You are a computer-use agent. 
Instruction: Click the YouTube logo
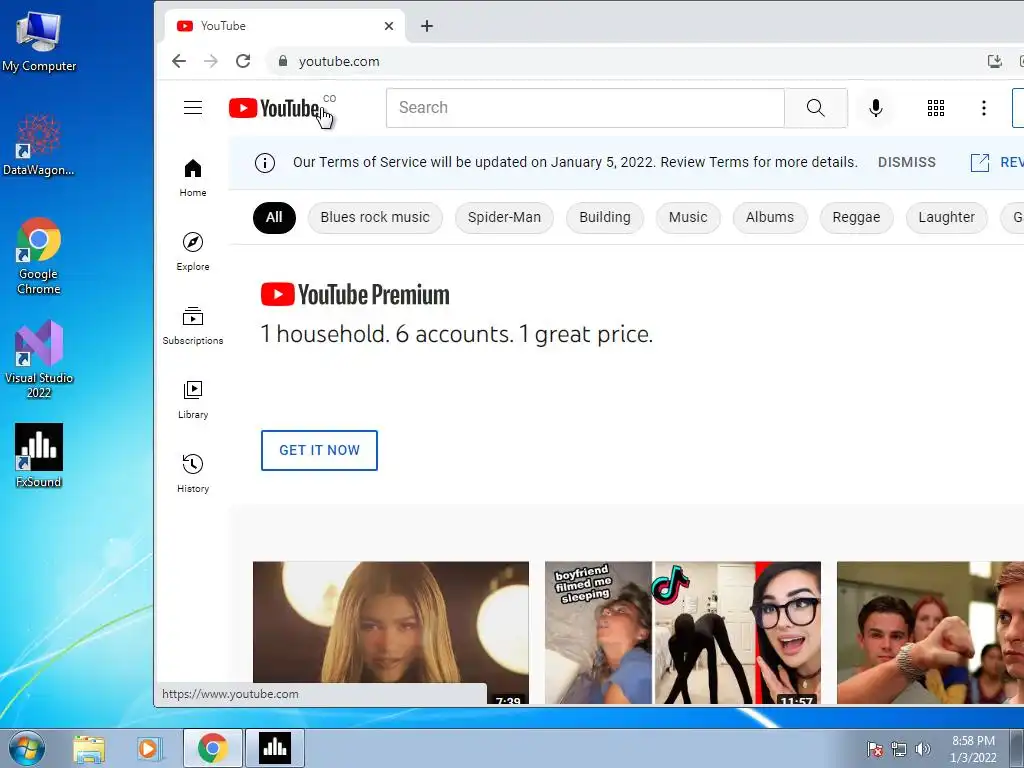tap(274, 108)
